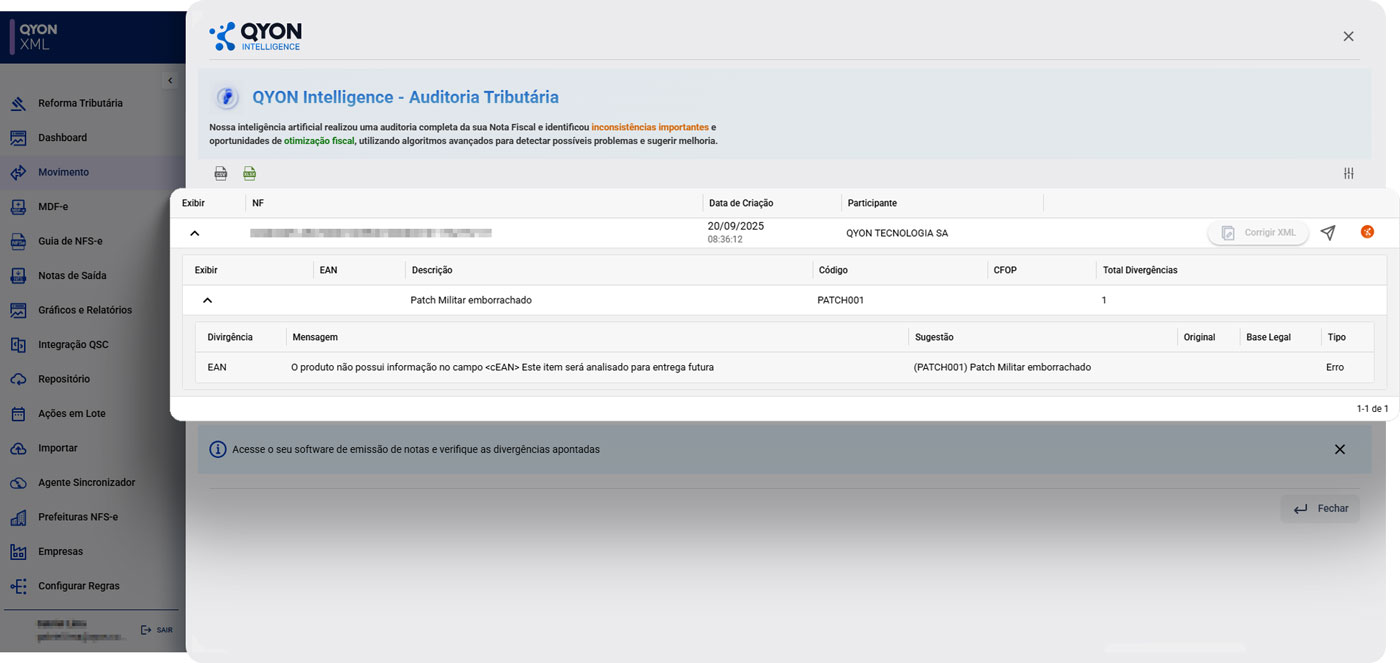Open Notas de Saída menu

(x=72, y=276)
